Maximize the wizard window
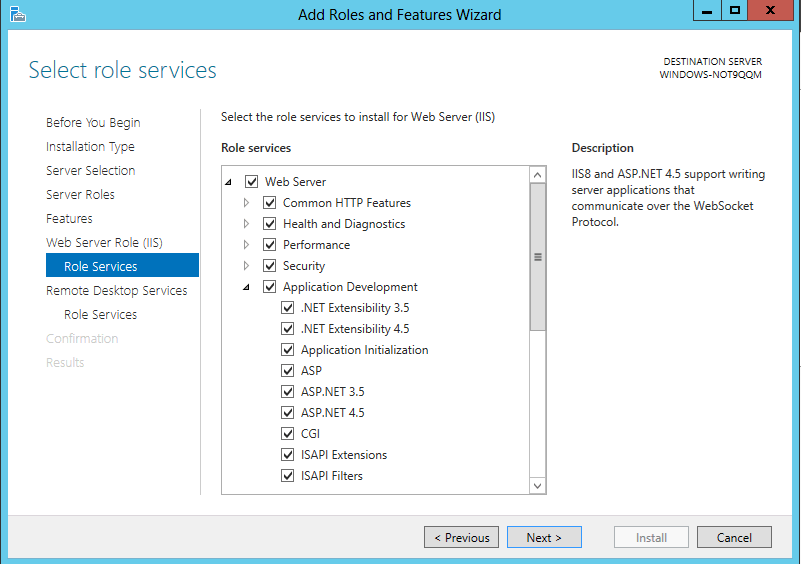The width and height of the screenshot is (801, 564). click(735, 11)
